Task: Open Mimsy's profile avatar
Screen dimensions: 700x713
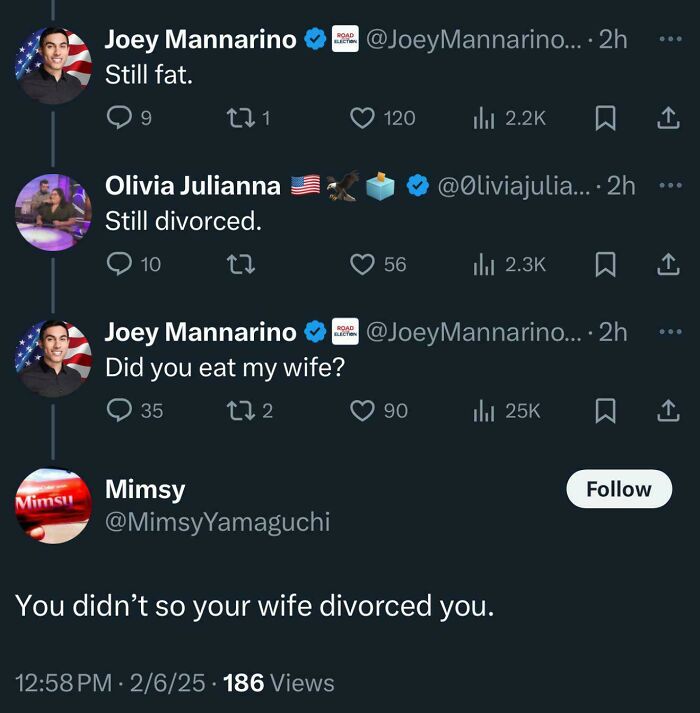Action: click(53, 505)
